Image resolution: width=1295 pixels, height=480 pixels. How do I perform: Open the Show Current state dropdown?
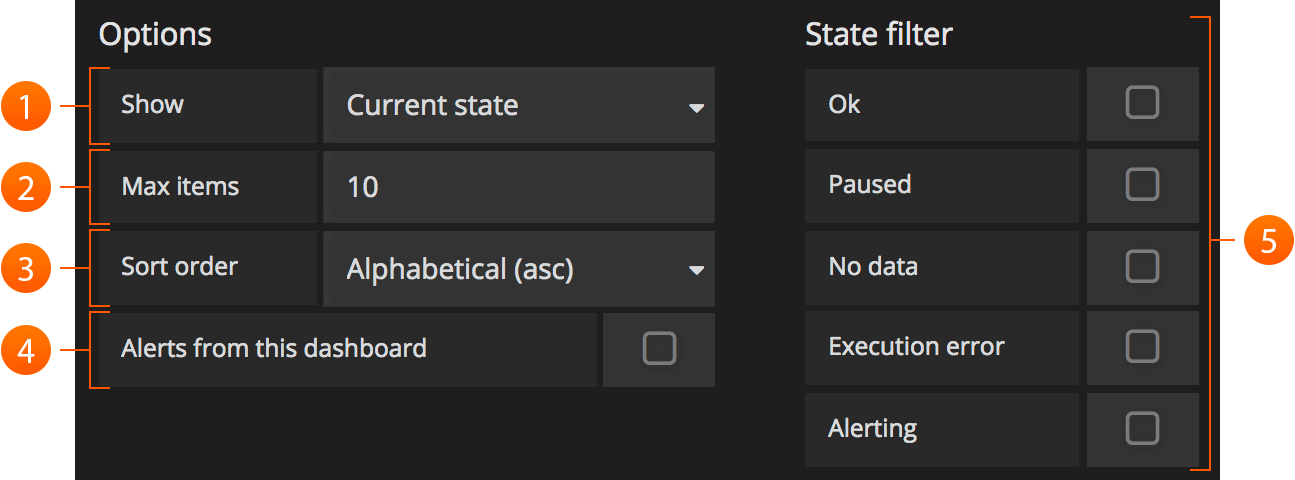(519, 105)
